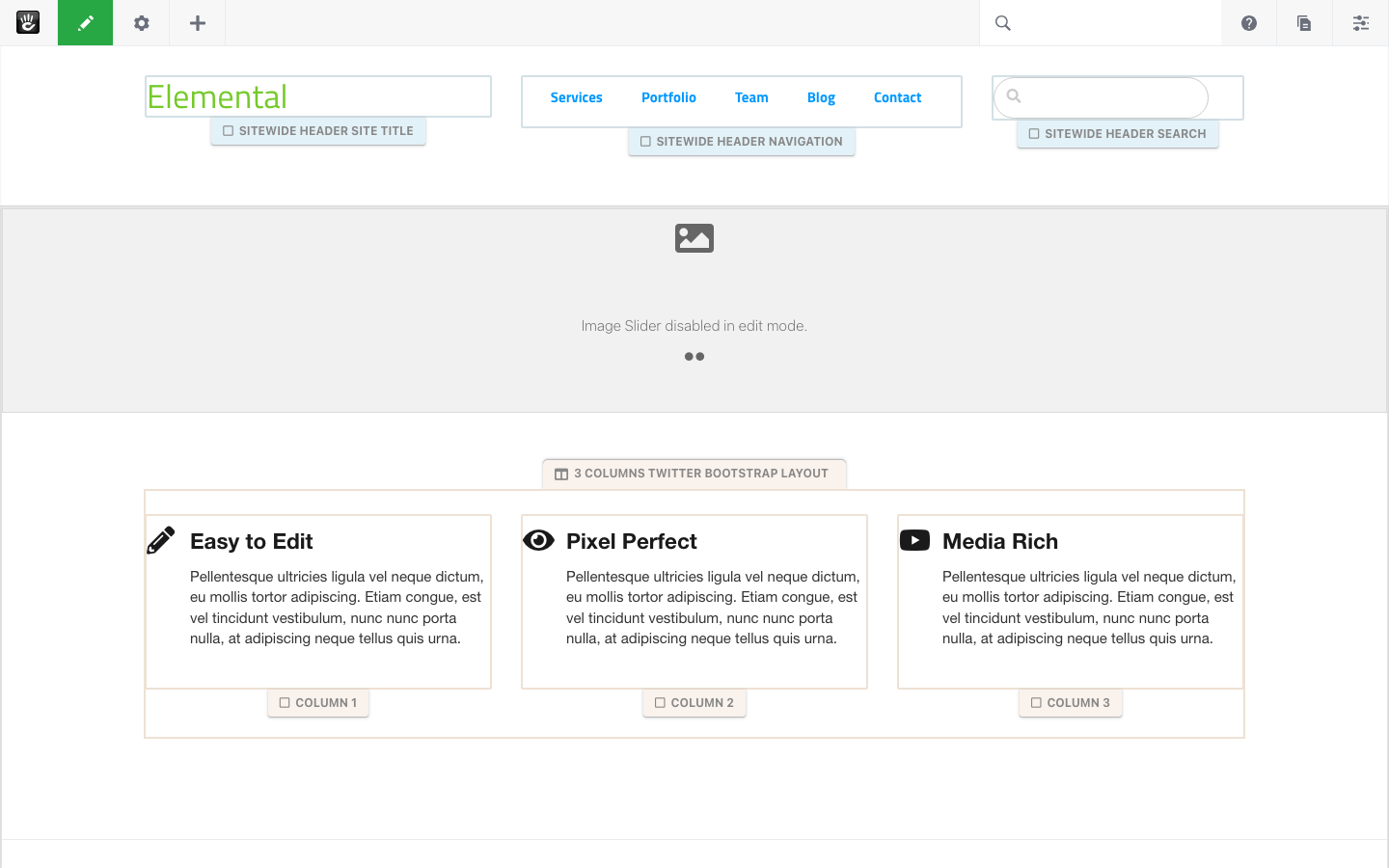Screen dimensions: 1389x868
Task: Click the sitewide header search input
Action: pos(1101,97)
